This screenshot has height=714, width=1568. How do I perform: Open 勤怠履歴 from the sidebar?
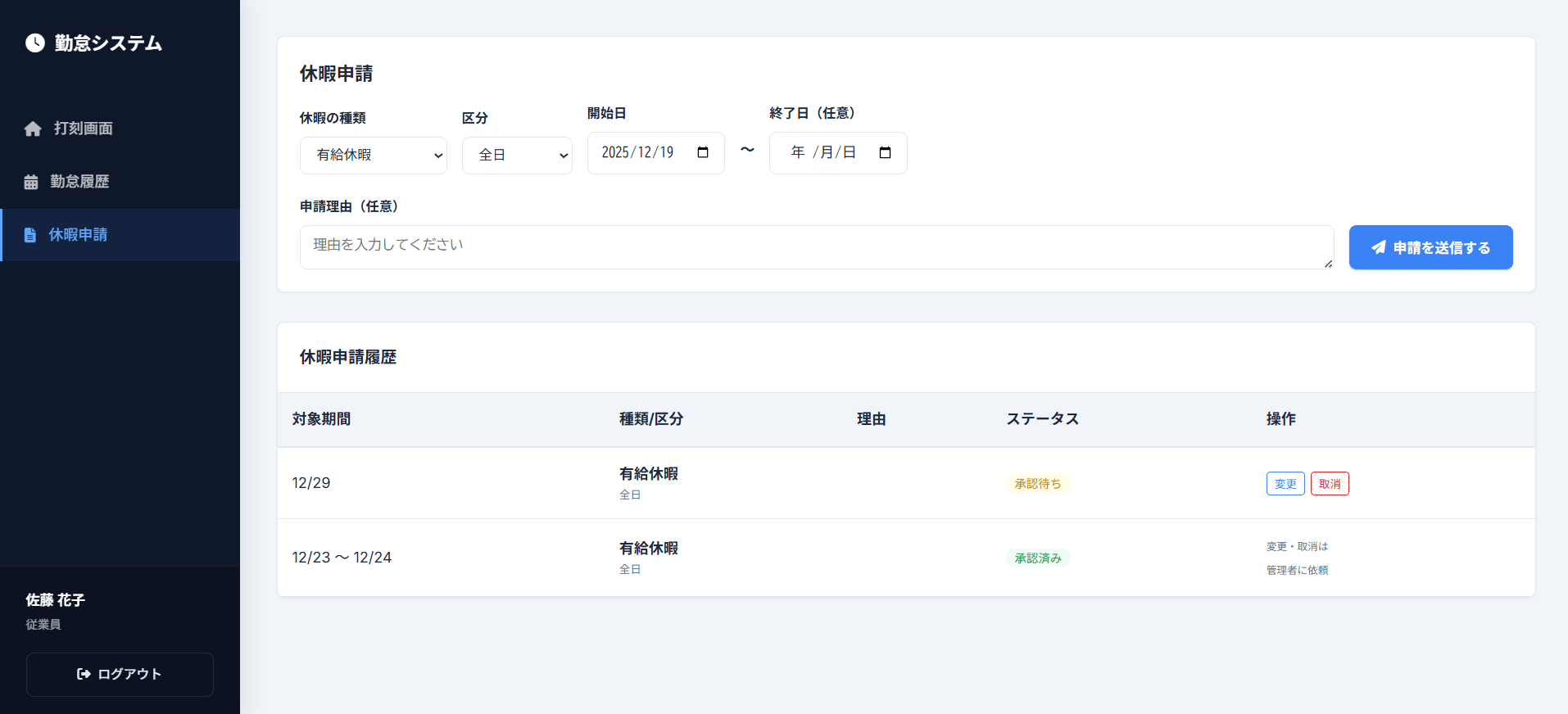pyautogui.click(x=79, y=182)
